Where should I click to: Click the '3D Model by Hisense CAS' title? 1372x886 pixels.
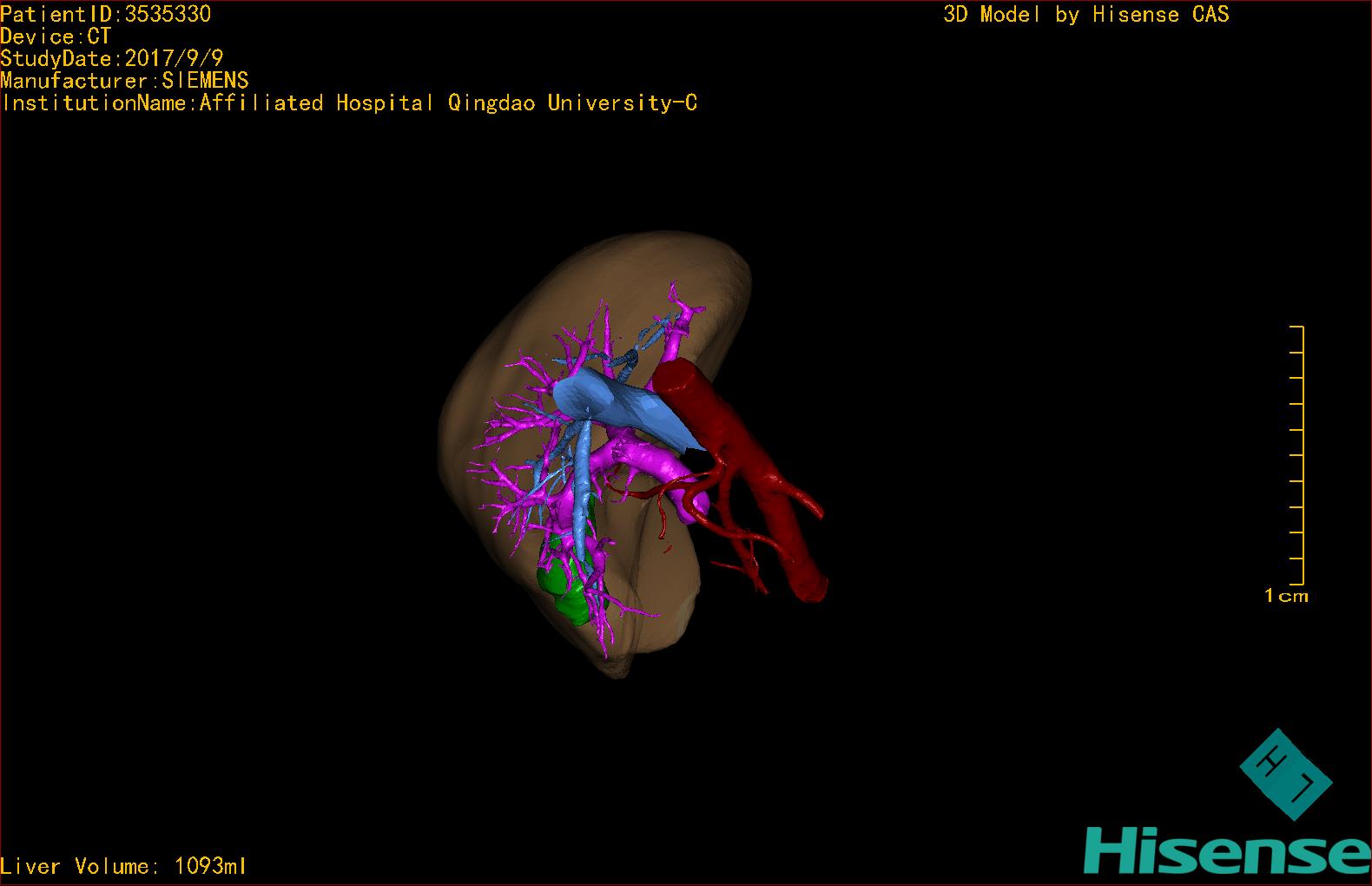point(1085,14)
